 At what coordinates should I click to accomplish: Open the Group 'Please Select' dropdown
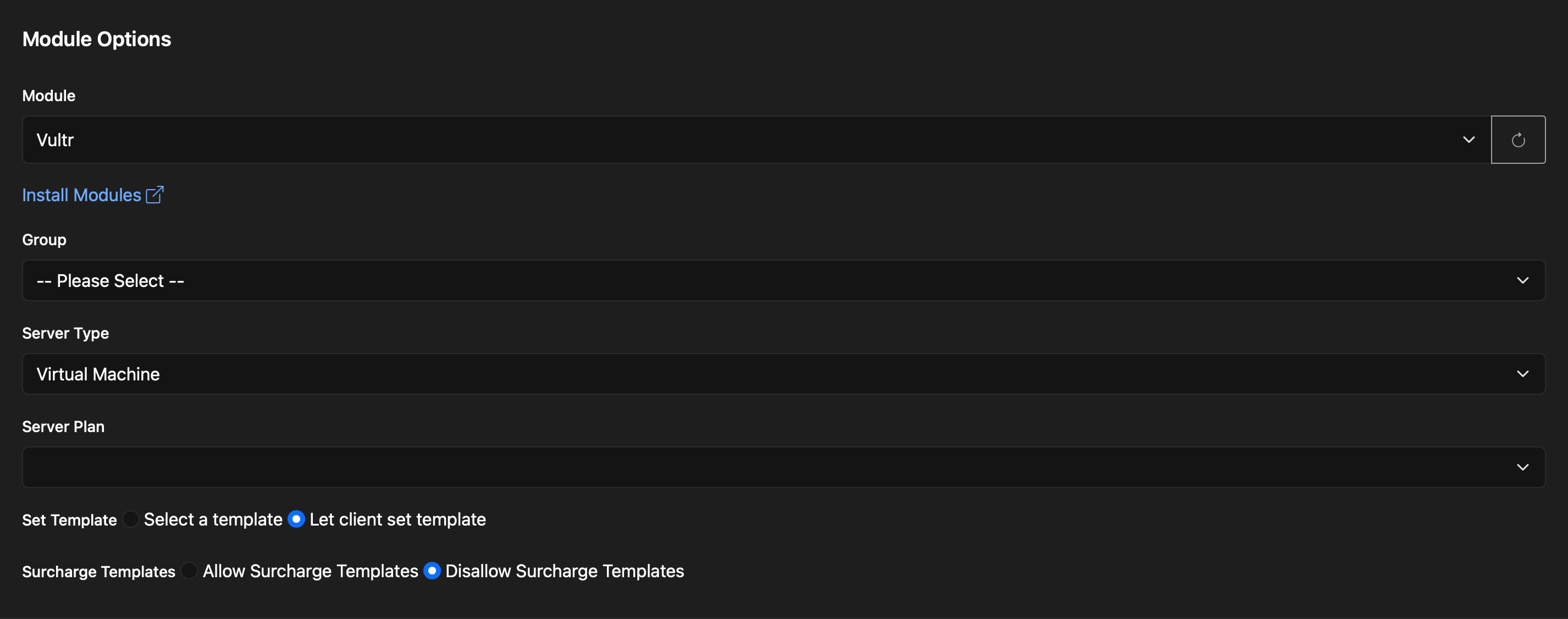783,280
